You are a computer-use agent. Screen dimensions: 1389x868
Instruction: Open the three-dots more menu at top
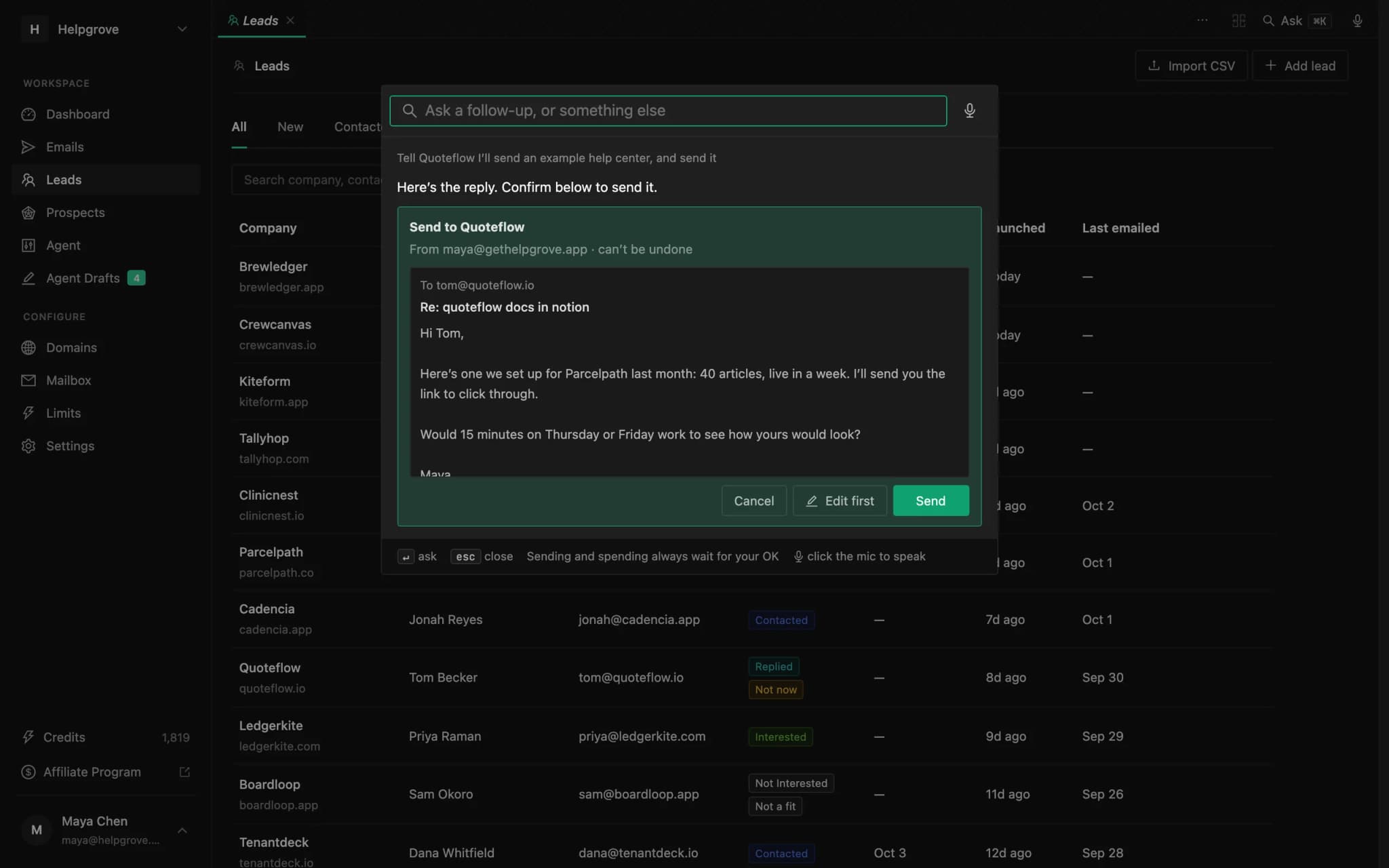tap(1202, 20)
